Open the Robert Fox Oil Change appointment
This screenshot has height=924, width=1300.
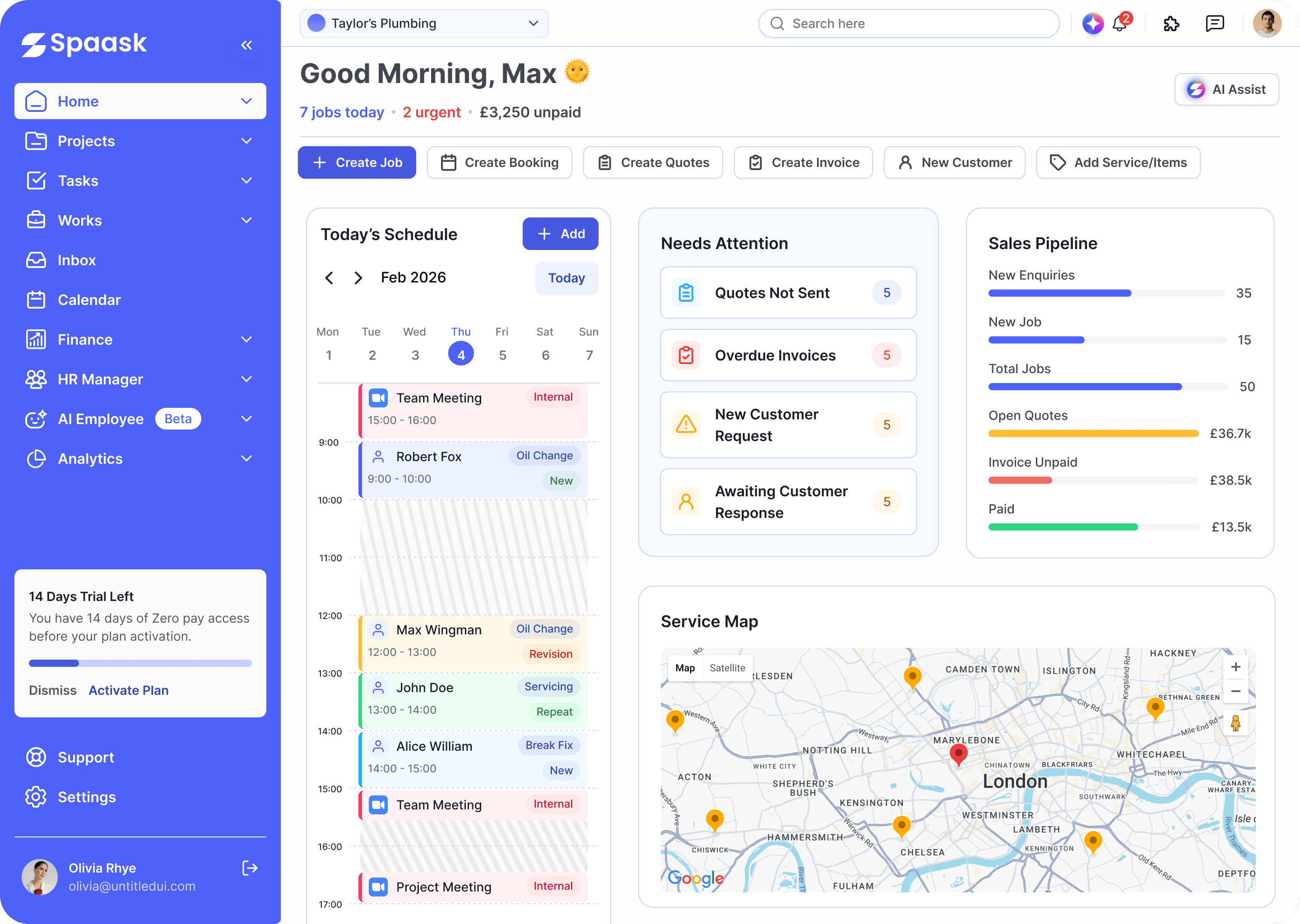[473, 469]
